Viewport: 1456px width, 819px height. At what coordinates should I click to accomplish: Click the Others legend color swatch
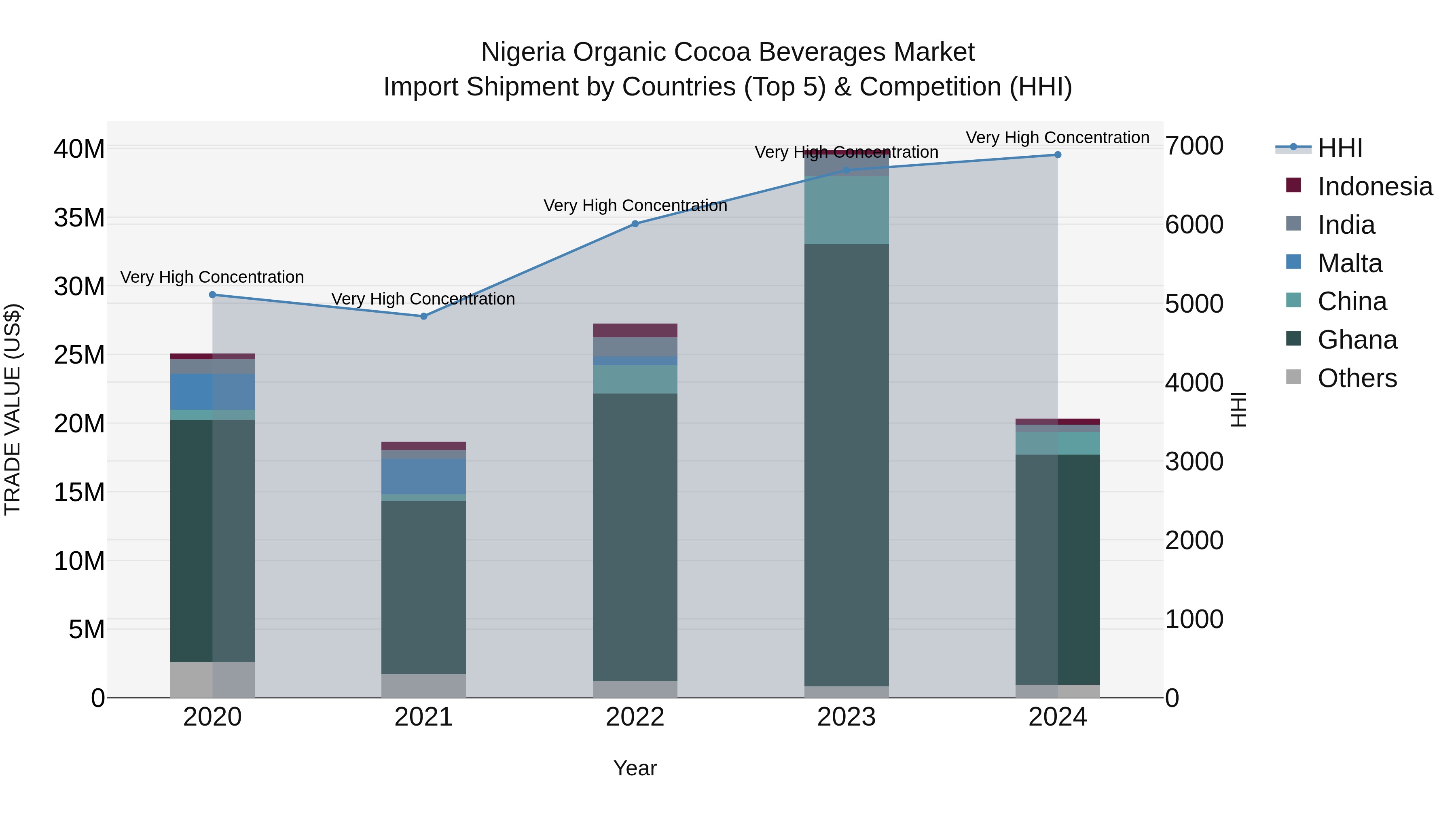[x=1293, y=377]
